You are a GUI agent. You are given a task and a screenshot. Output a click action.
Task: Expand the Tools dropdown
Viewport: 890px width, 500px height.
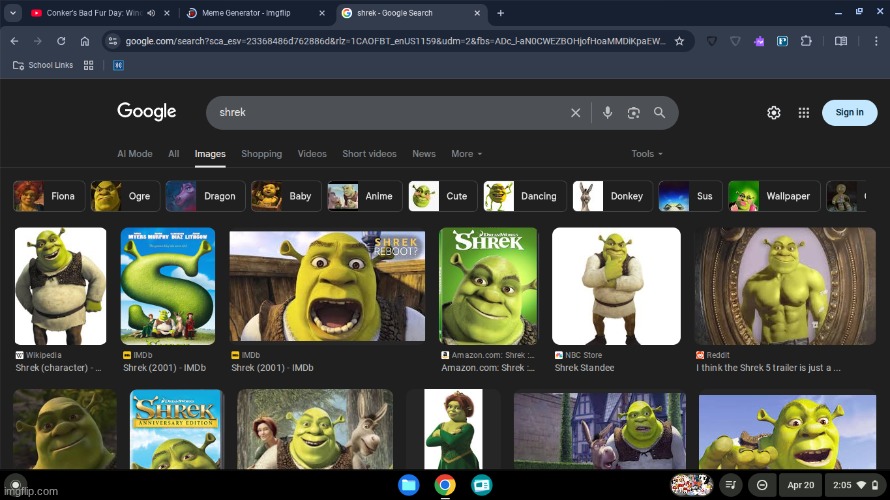point(647,154)
